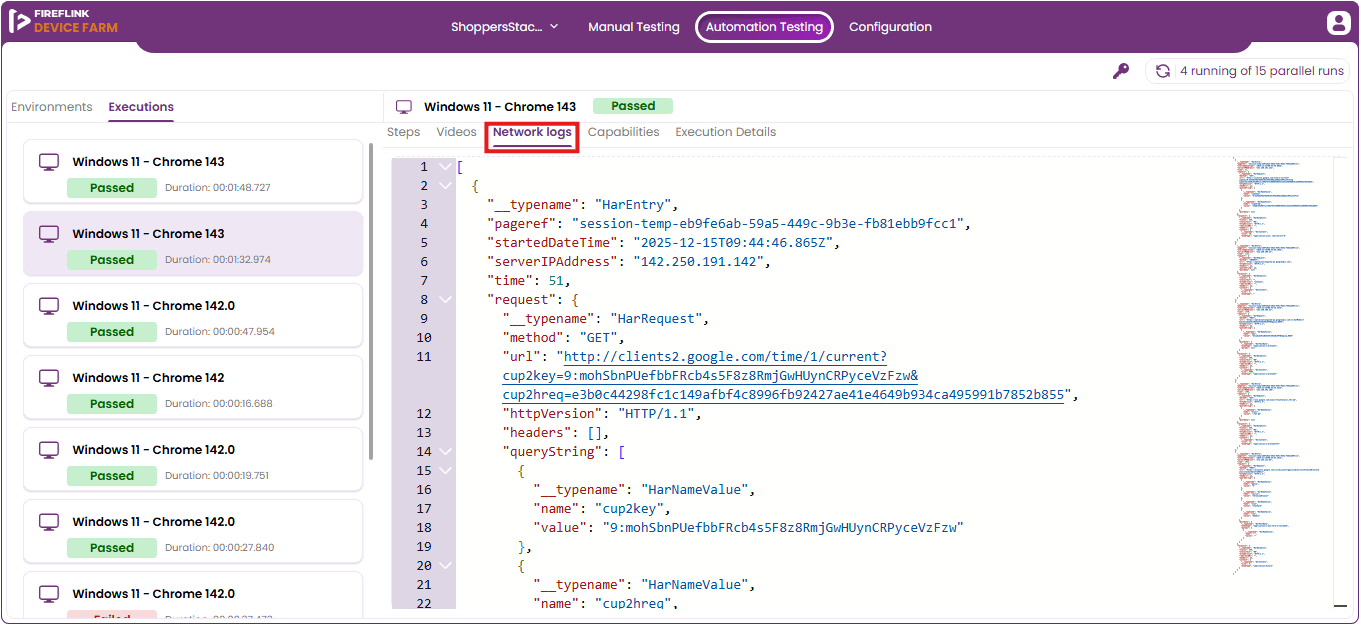
Task: Collapse the fold arrow at line 15
Action: coord(445,471)
